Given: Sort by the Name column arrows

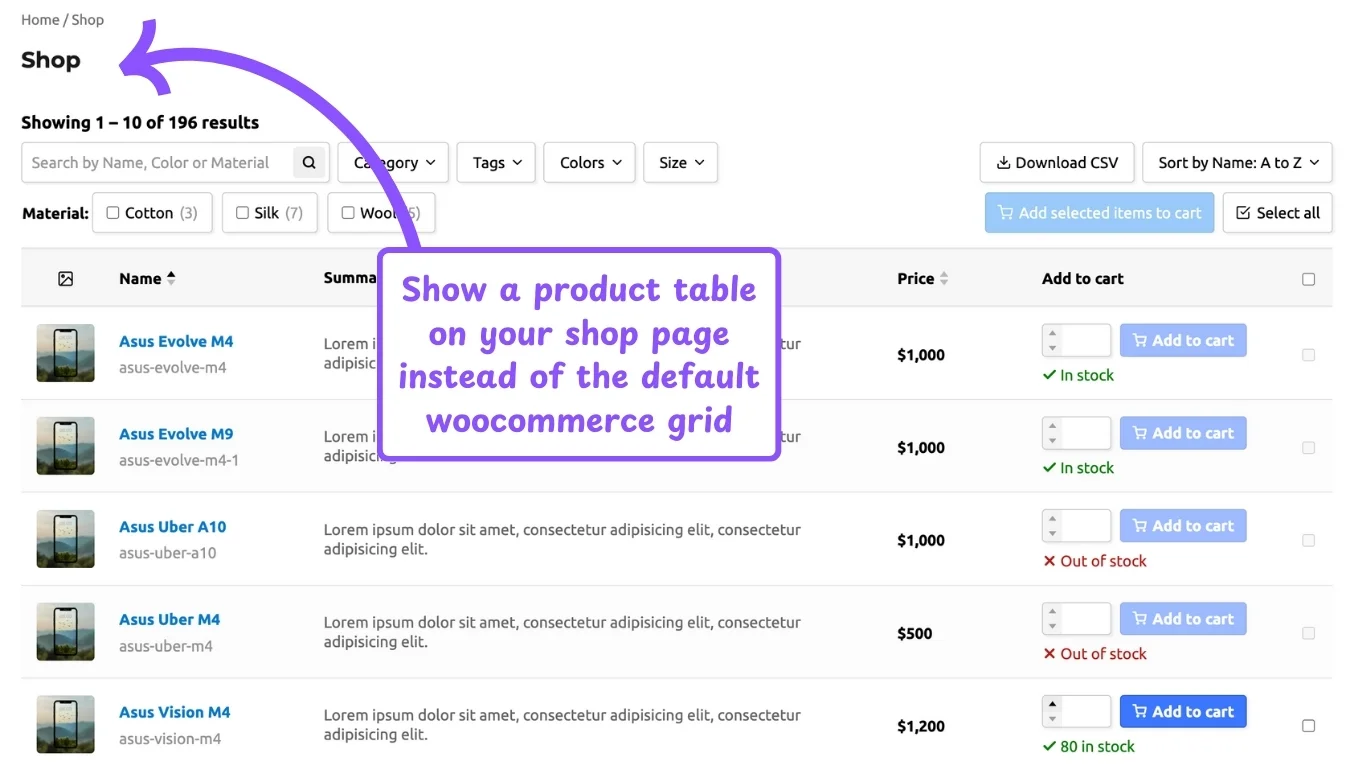Looking at the screenshot, I should pos(171,279).
